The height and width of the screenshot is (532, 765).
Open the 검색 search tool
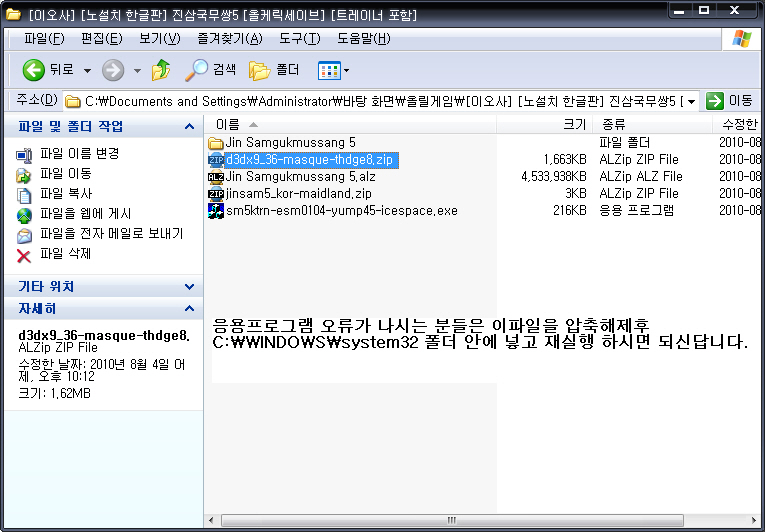coord(211,70)
